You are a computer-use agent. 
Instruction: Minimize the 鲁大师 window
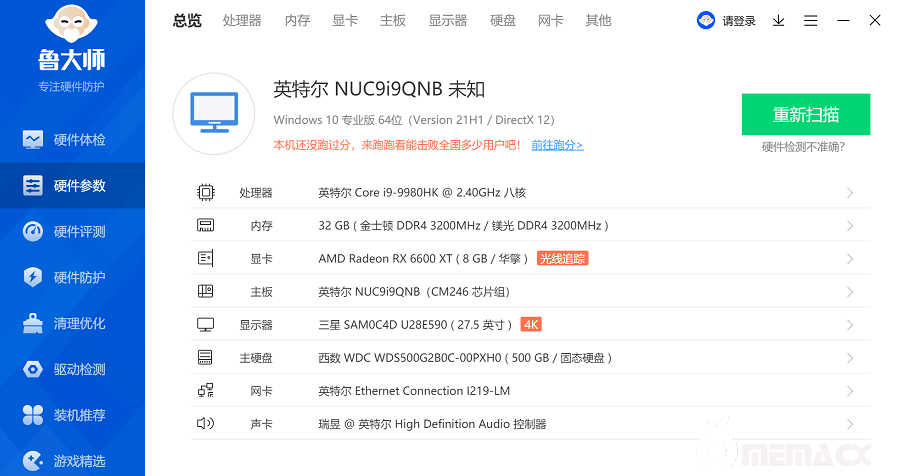843,21
